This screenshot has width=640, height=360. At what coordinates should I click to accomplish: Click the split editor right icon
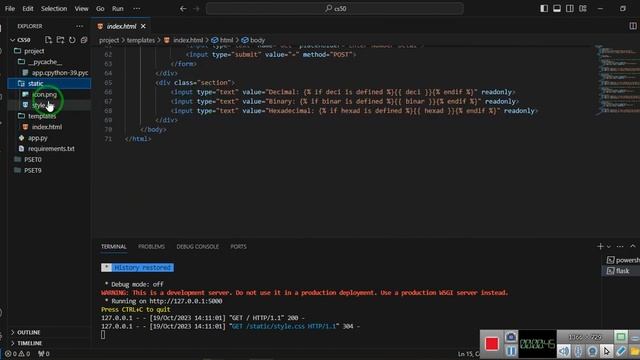point(633,26)
